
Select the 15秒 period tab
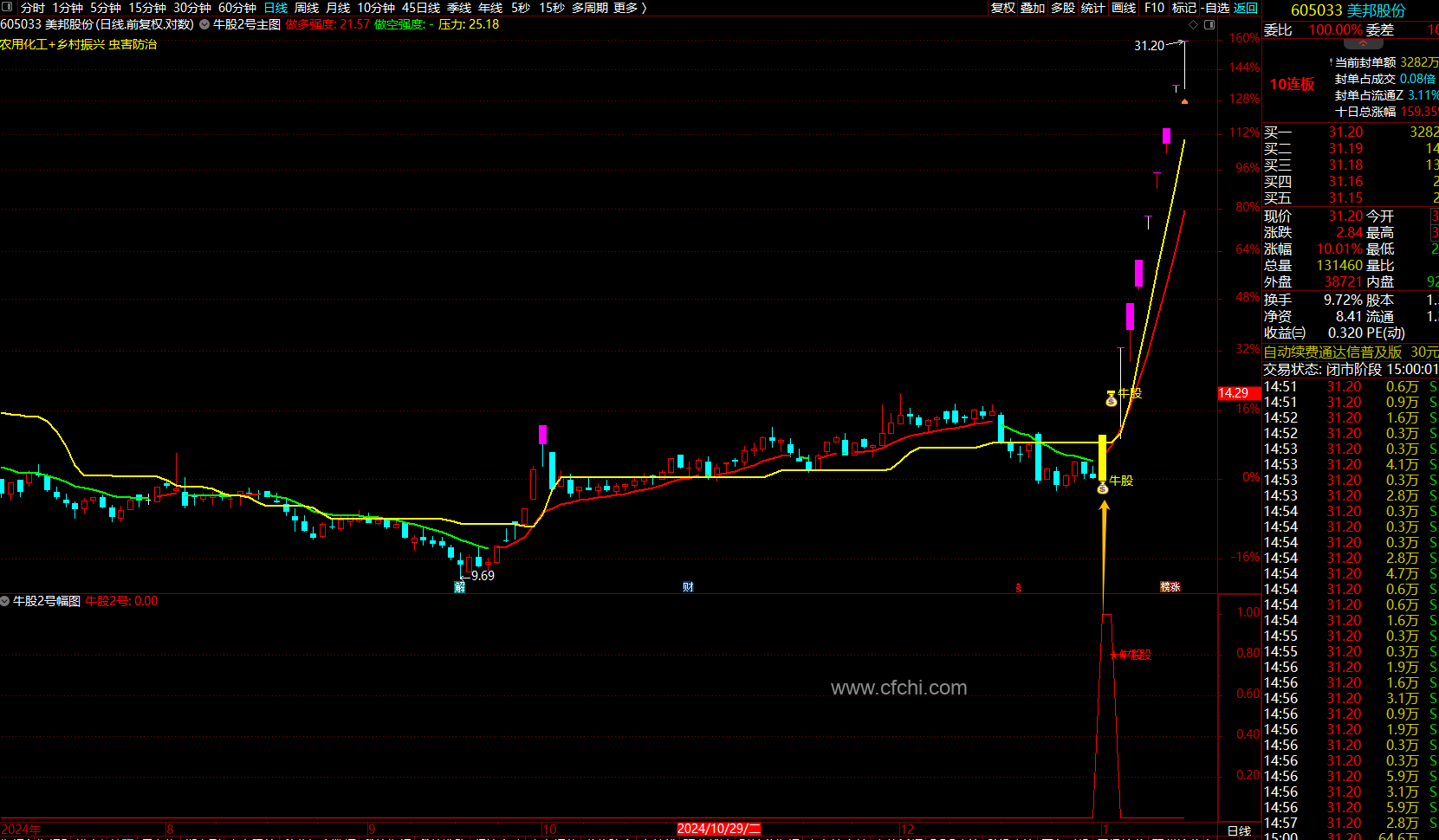[552, 8]
